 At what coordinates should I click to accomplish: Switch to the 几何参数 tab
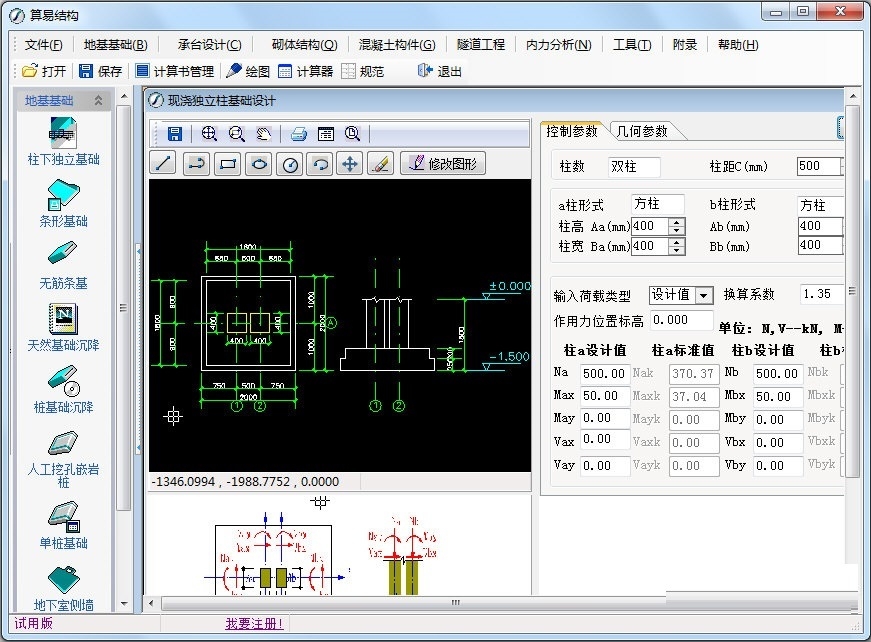click(x=643, y=131)
